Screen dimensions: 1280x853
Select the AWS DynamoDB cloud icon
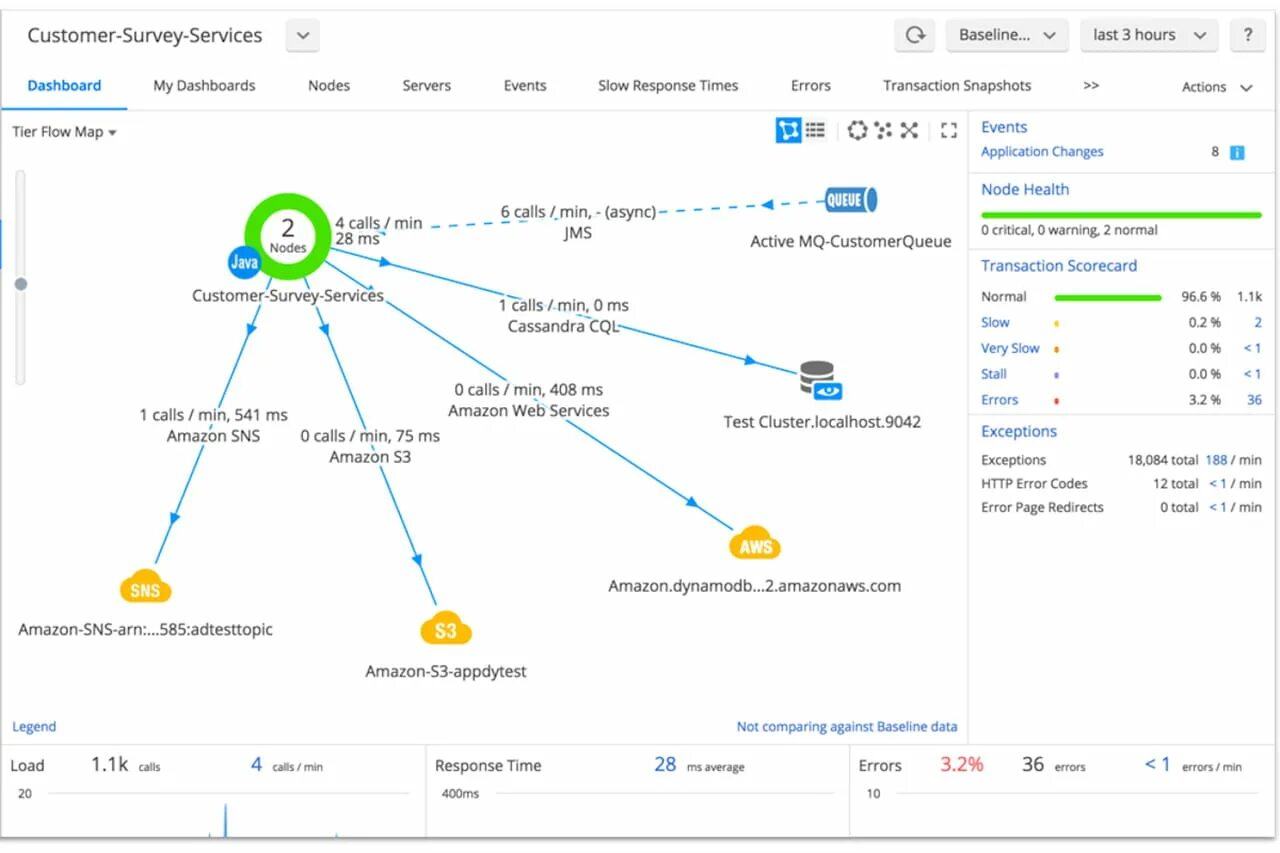point(755,545)
